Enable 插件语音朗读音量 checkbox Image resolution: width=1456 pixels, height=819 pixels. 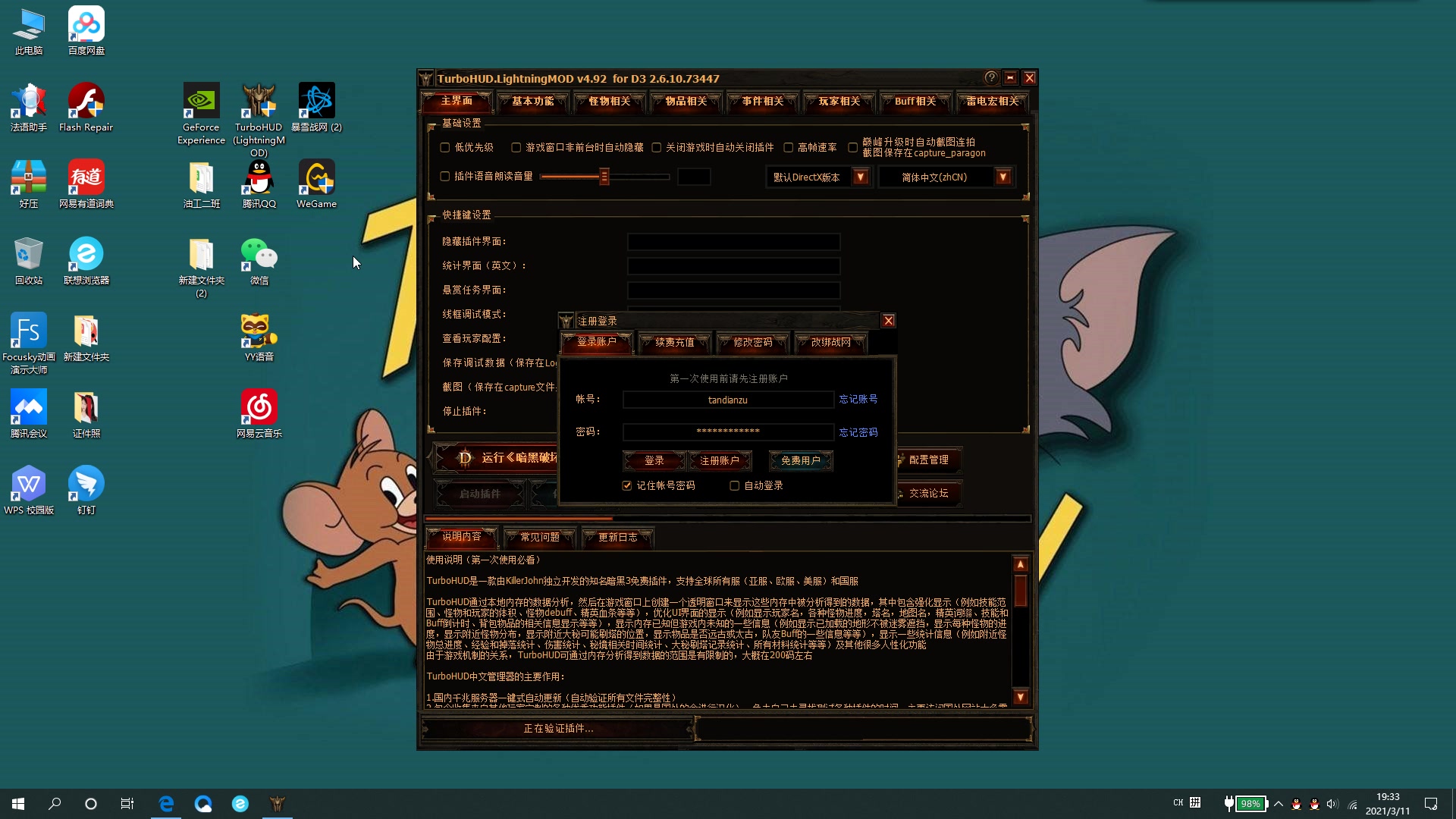(x=445, y=177)
